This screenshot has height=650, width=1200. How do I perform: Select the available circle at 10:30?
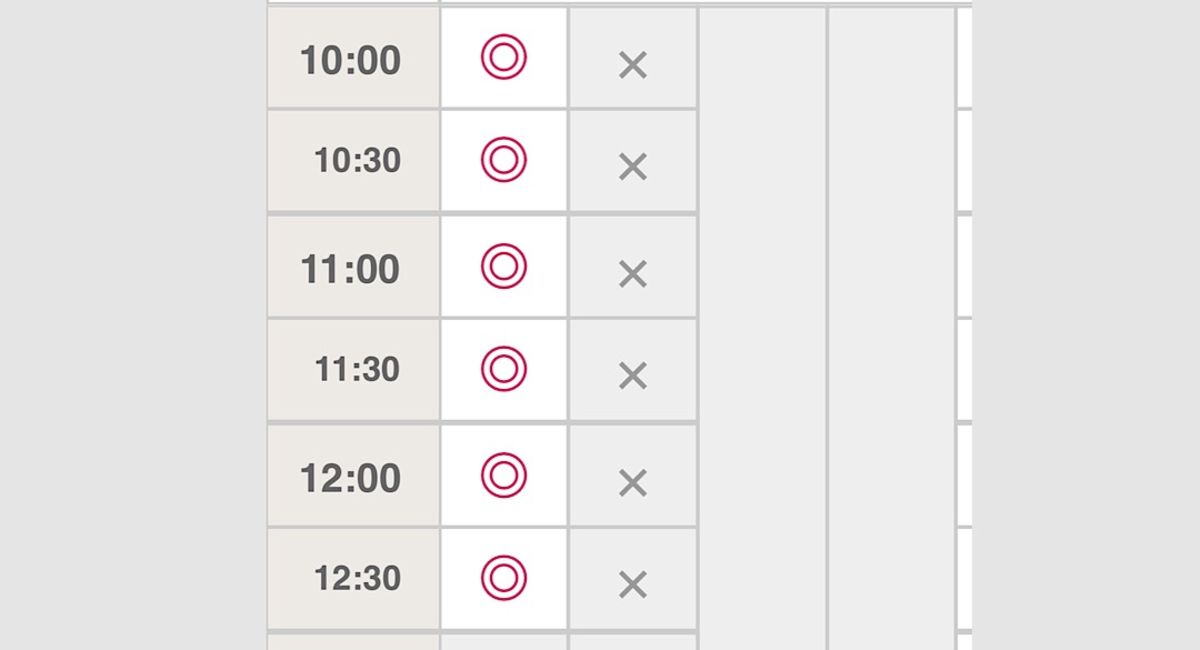point(503,159)
